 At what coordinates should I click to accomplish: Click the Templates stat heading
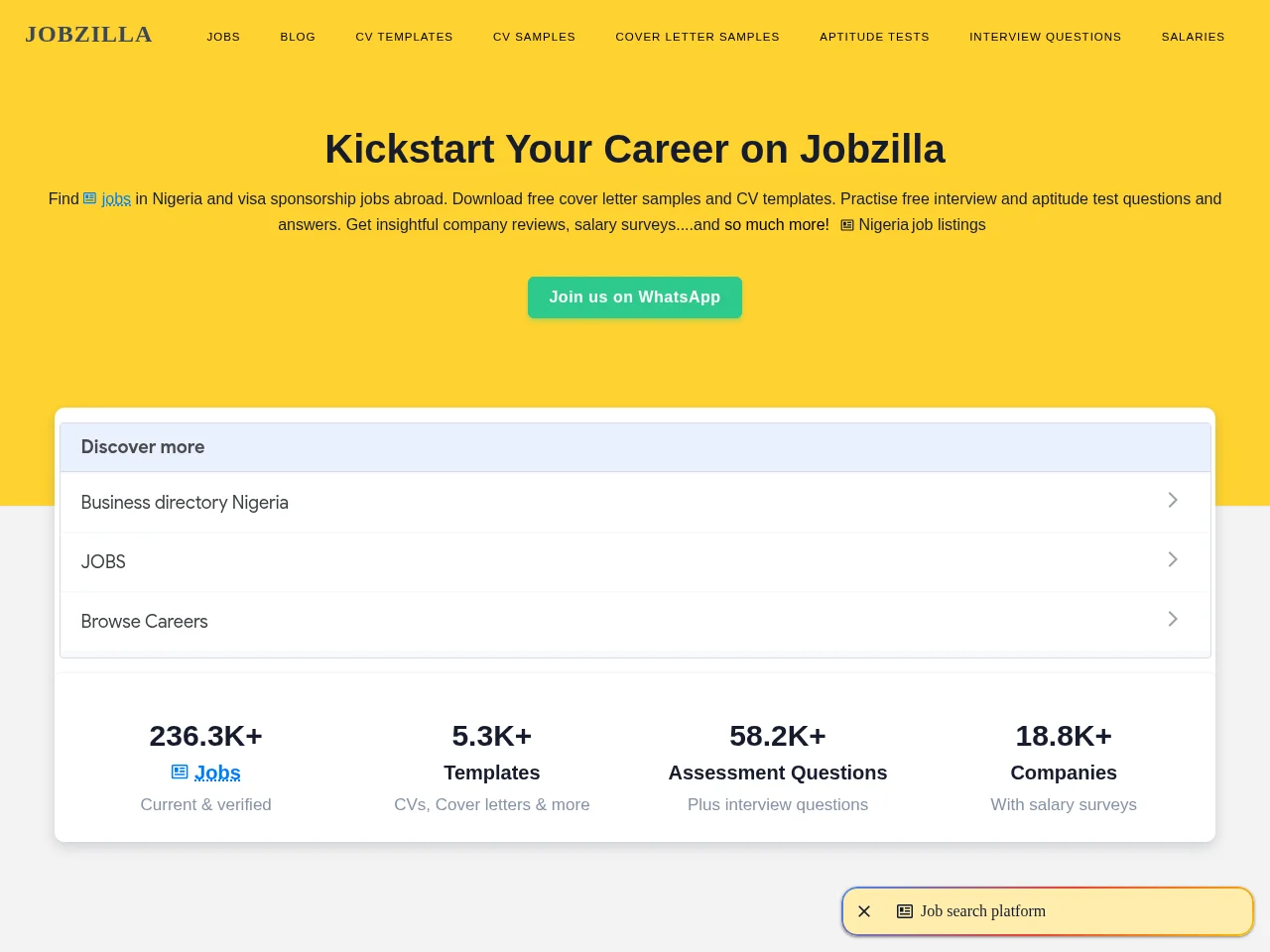[x=492, y=773]
